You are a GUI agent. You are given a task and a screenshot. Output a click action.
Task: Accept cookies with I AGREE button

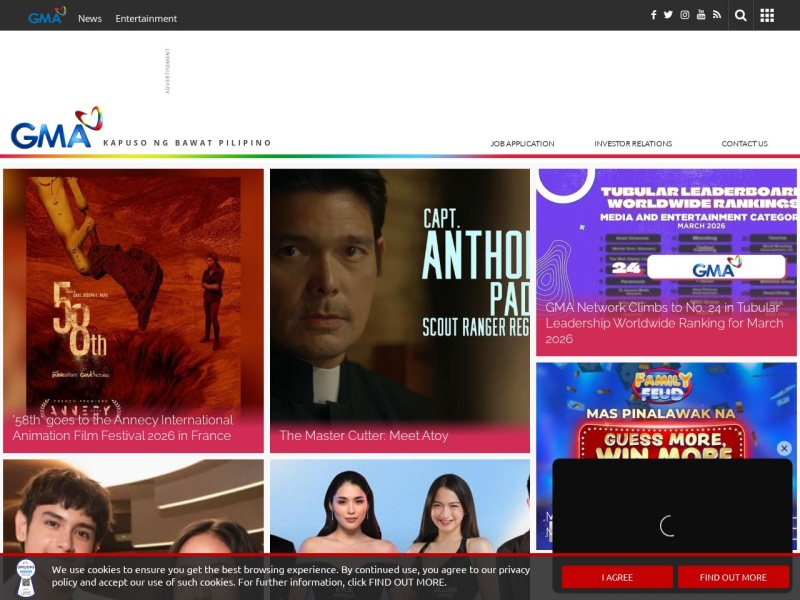(617, 577)
